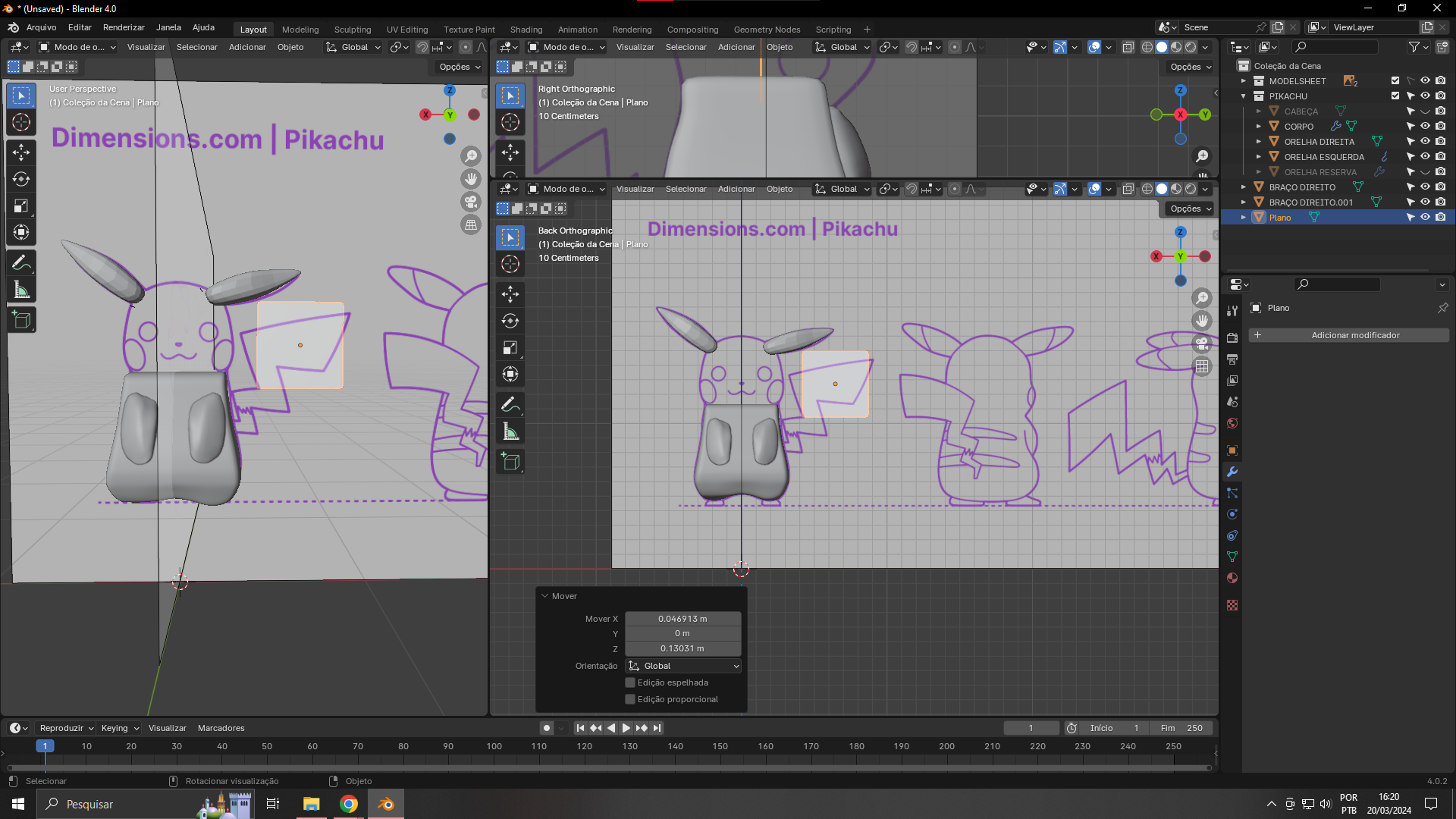Expand the BRAÇO DIREITO tree item

[1244, 187]
